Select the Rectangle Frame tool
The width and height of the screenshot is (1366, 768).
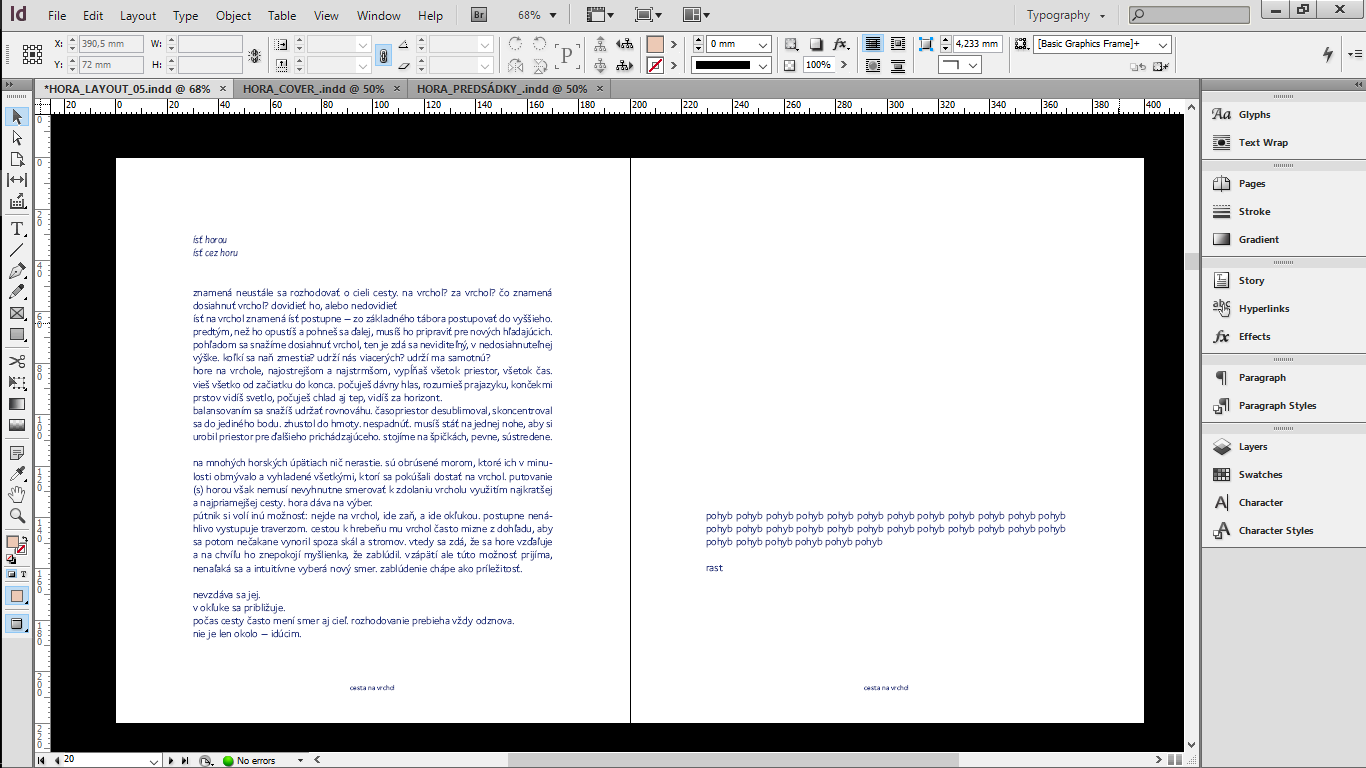17,313
